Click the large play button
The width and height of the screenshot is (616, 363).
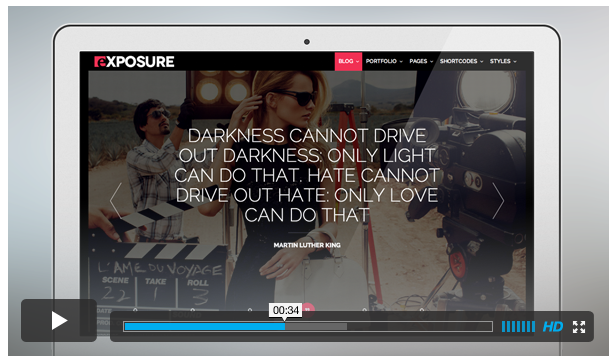[x=59, y=321]
